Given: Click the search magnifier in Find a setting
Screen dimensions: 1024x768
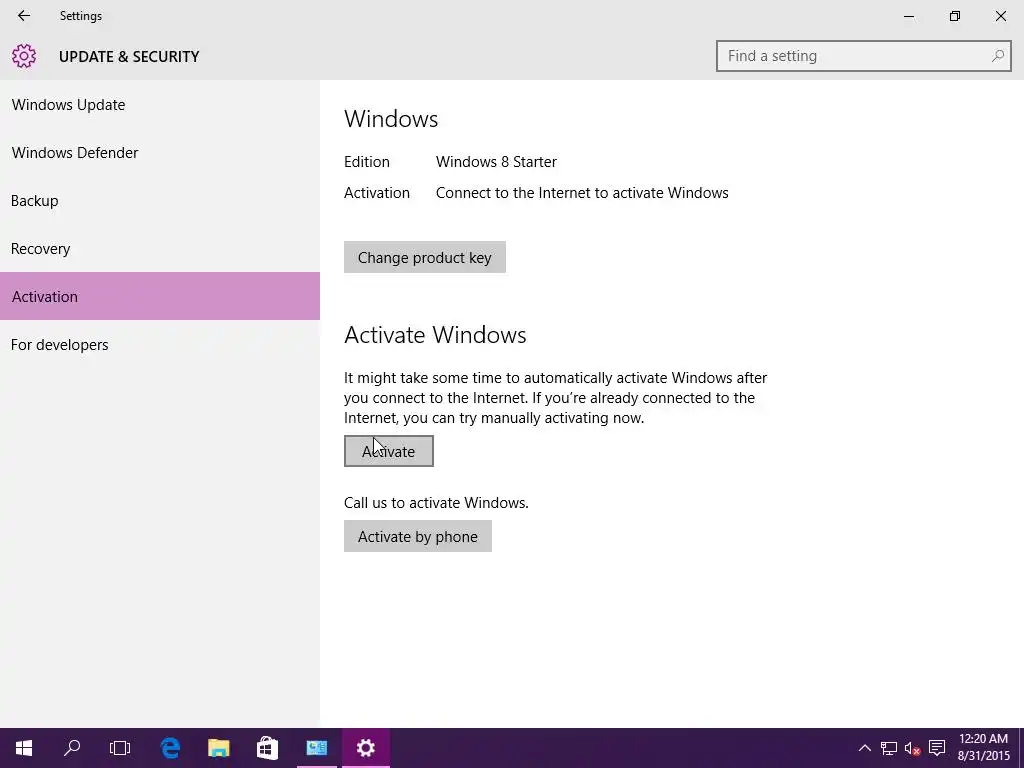Looking at the screenshot, I should tap(997, 56).
